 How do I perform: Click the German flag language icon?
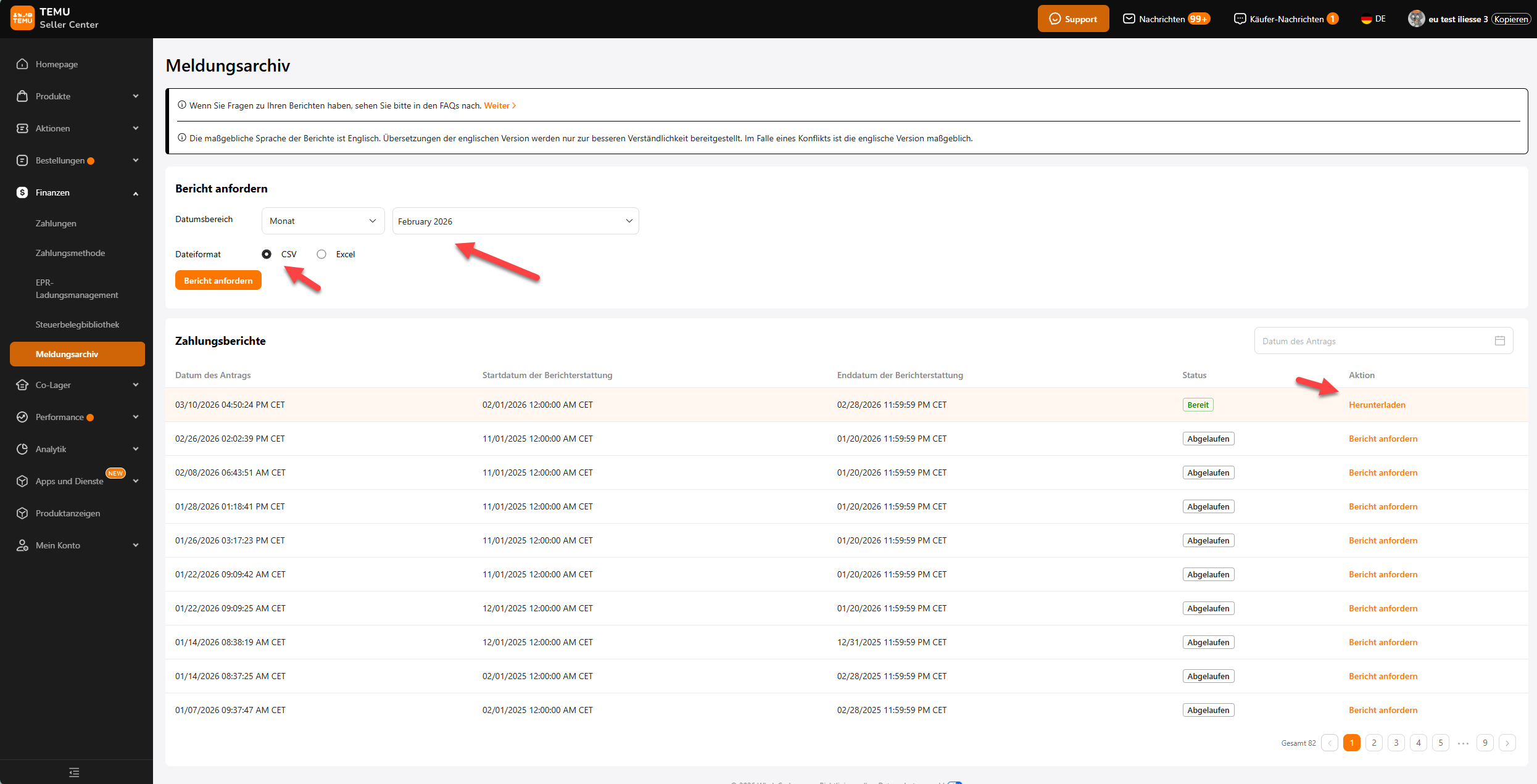click(x=1366, y=19)
